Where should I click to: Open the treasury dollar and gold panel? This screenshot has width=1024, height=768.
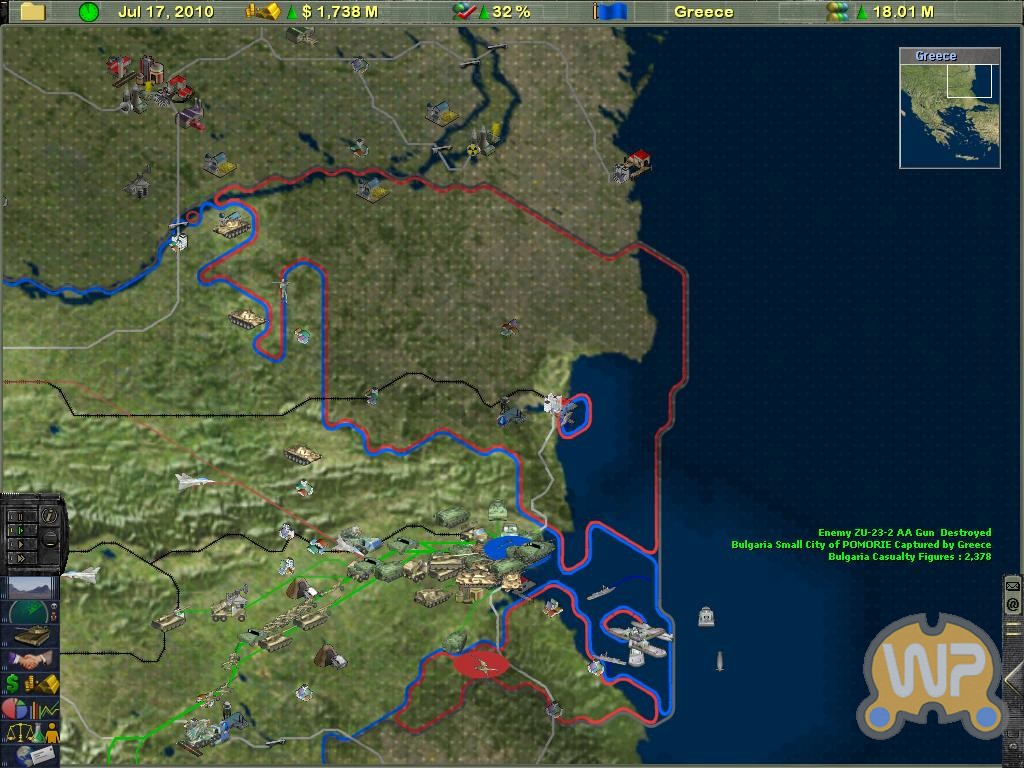tap(33, 684)
